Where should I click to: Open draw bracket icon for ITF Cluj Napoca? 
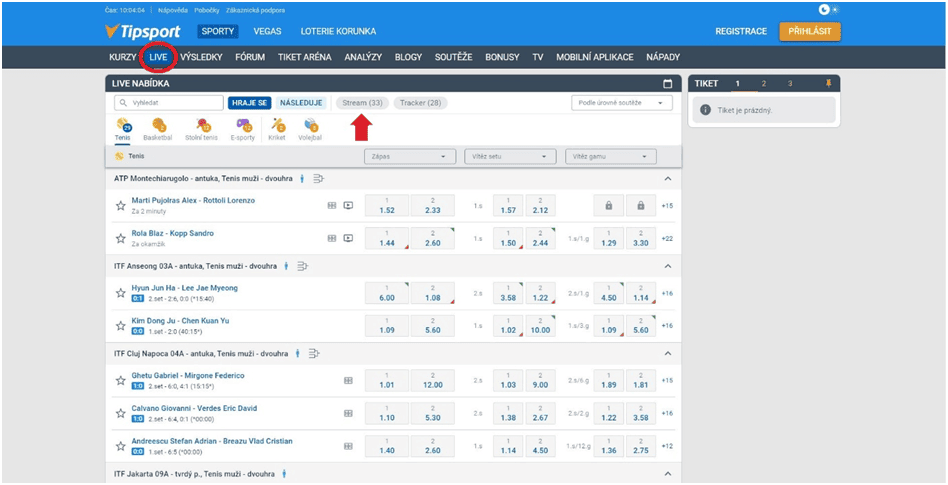point(314,353)
